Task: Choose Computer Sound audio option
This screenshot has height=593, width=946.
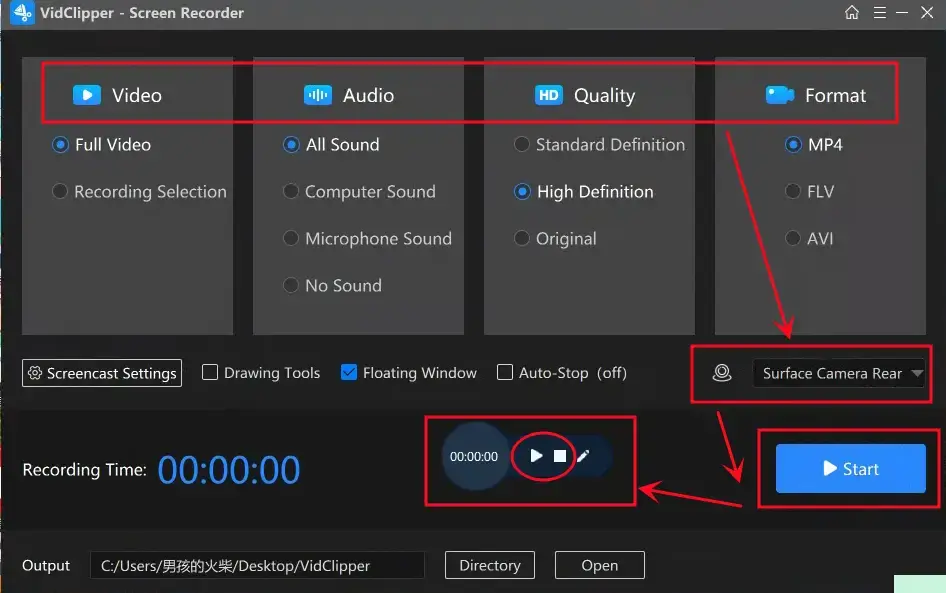Action: click(x=360, y=192)
